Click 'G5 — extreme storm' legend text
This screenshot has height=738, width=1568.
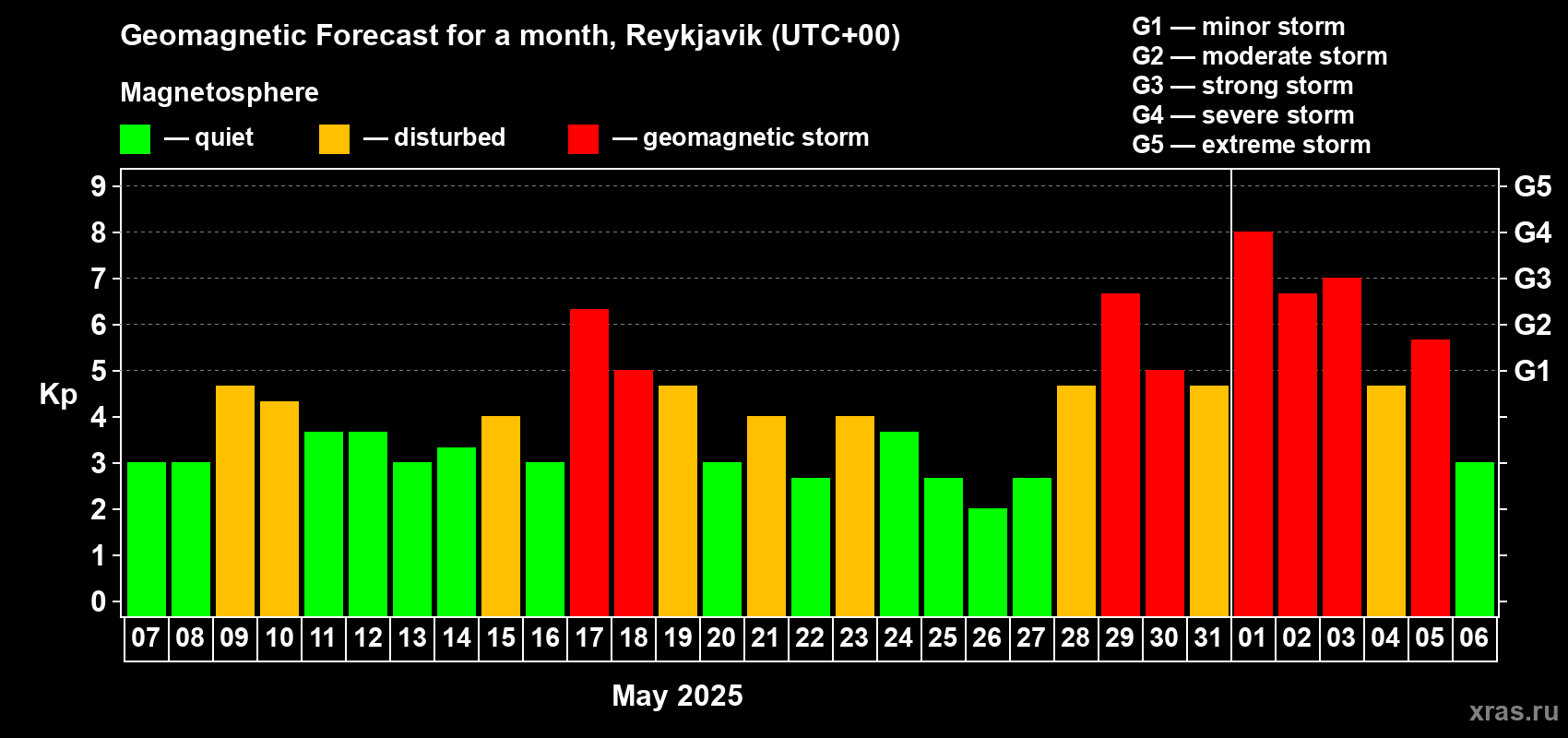(x=1252, y=145)
